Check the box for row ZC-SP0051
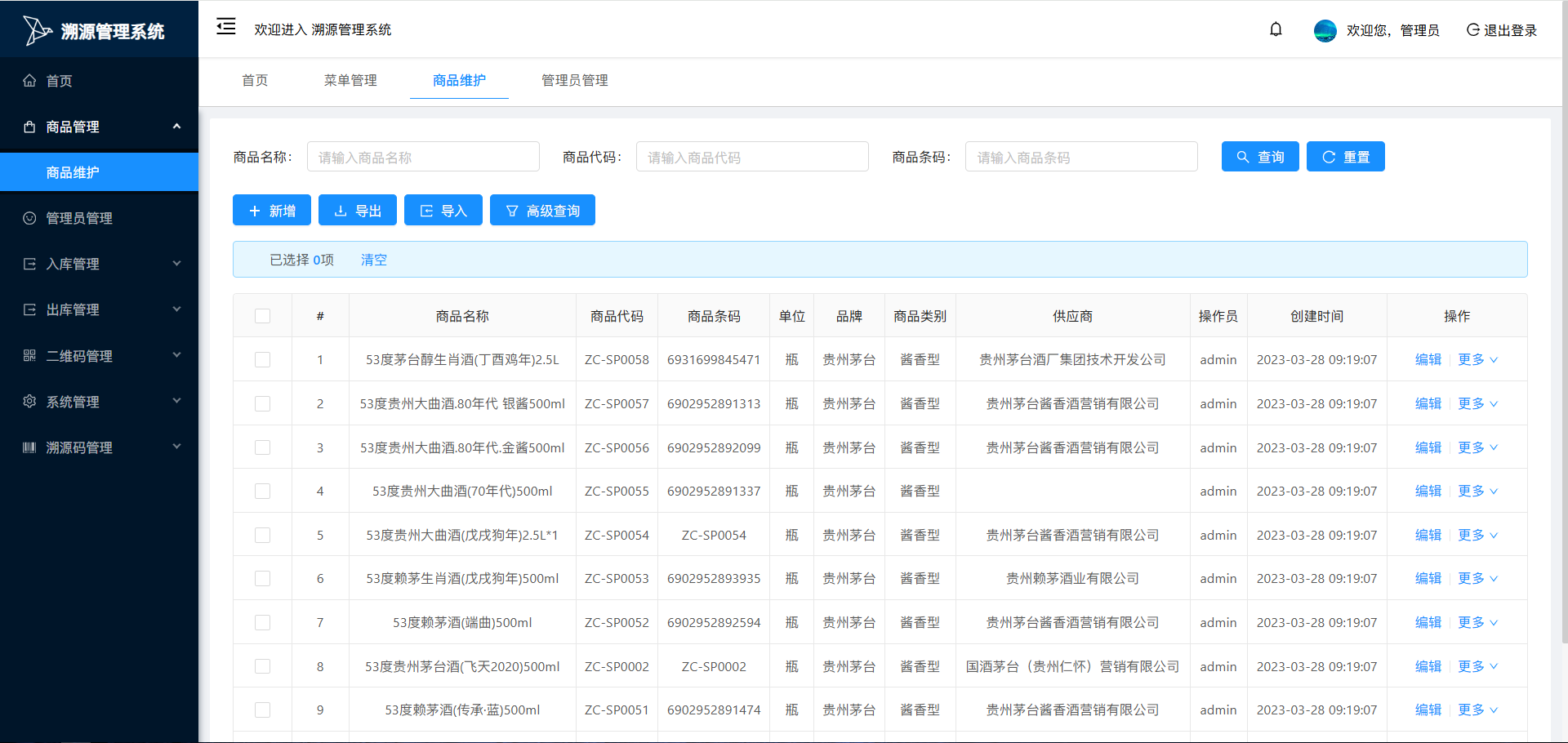 [x=262, y=710]
